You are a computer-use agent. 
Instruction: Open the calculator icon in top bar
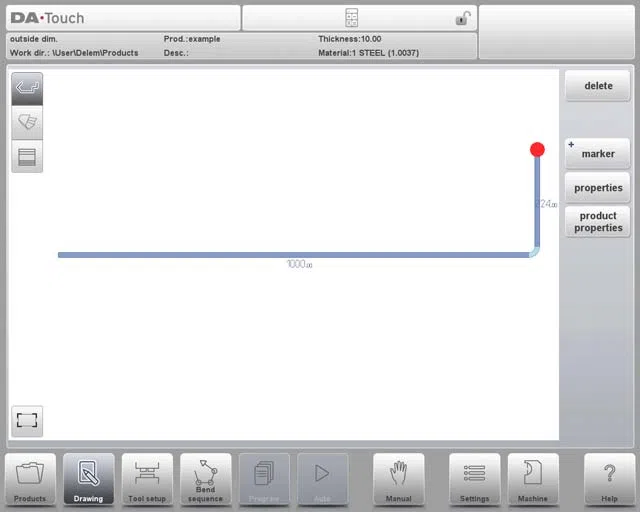point(351,18)
